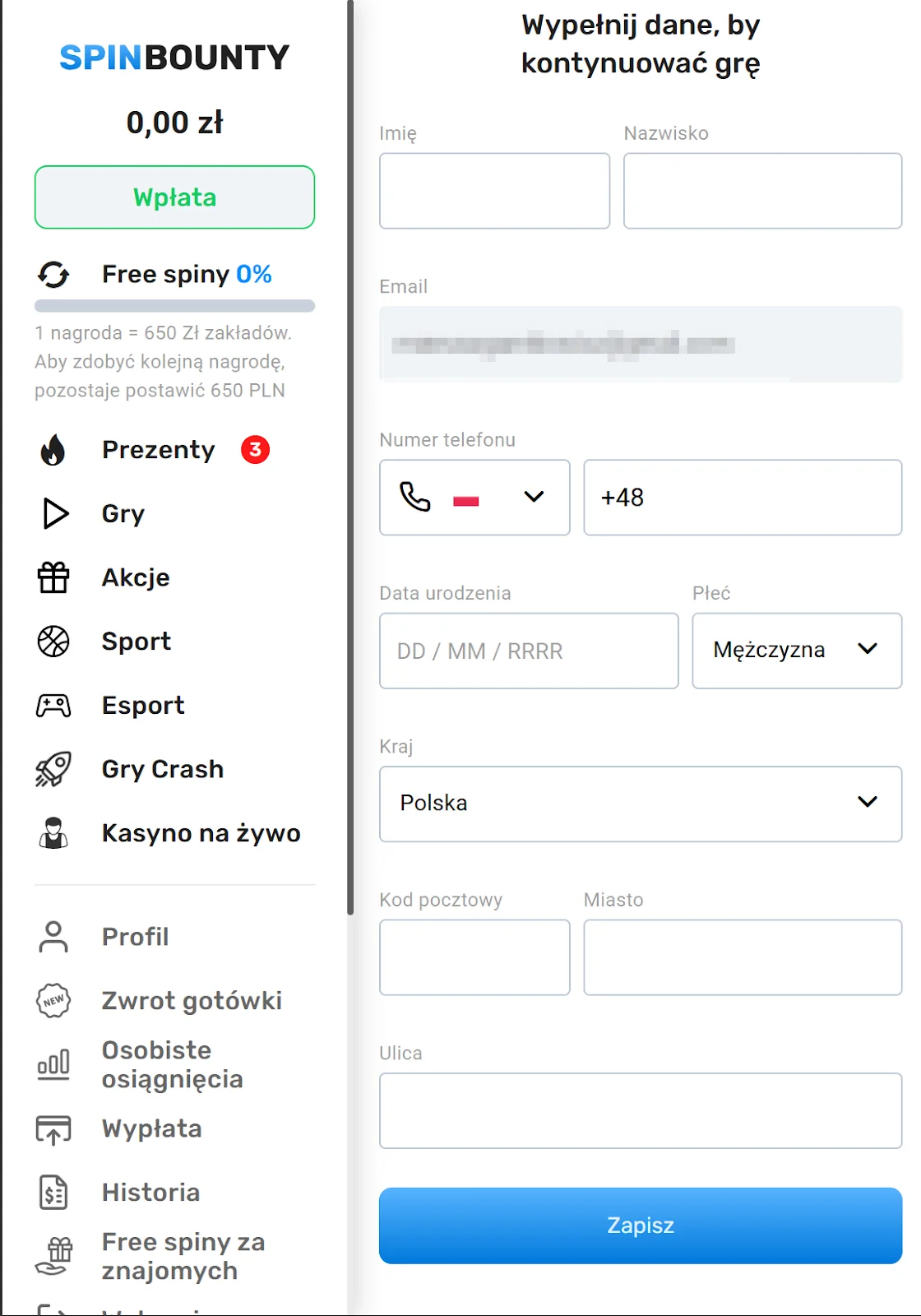Open the phone country code dropdown
The height and width of the screenshot is (1316, 921).
click(474, 498)
